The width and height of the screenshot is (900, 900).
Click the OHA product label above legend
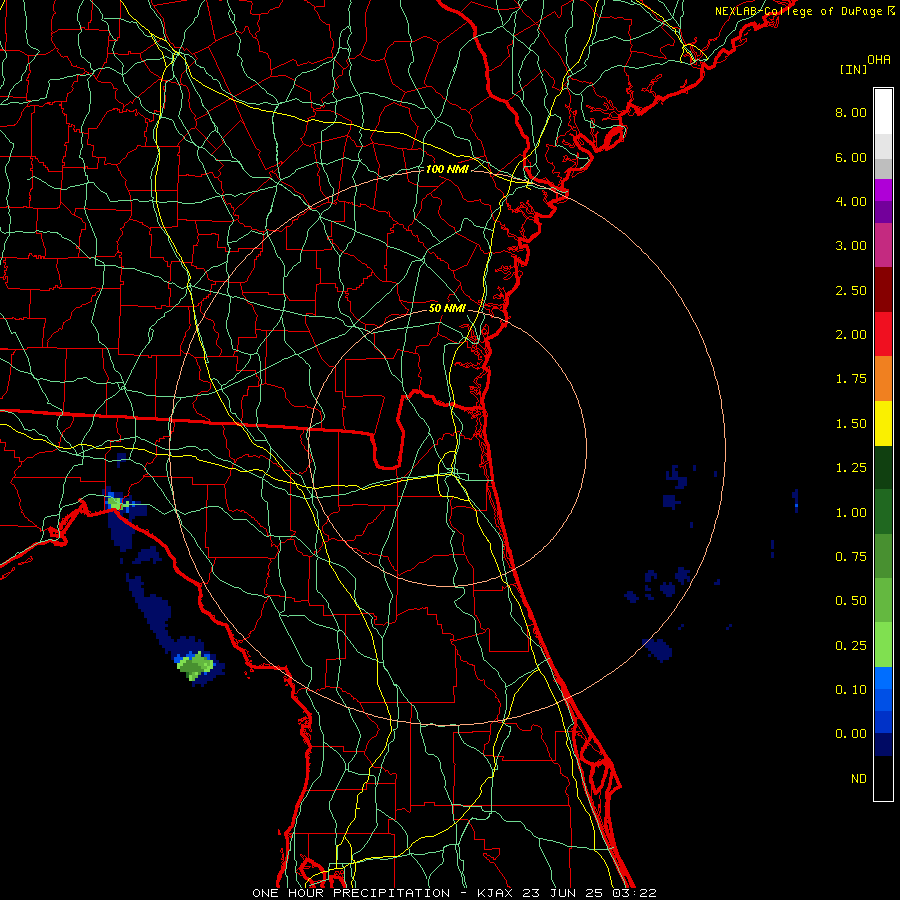click(x=879, y=60)
